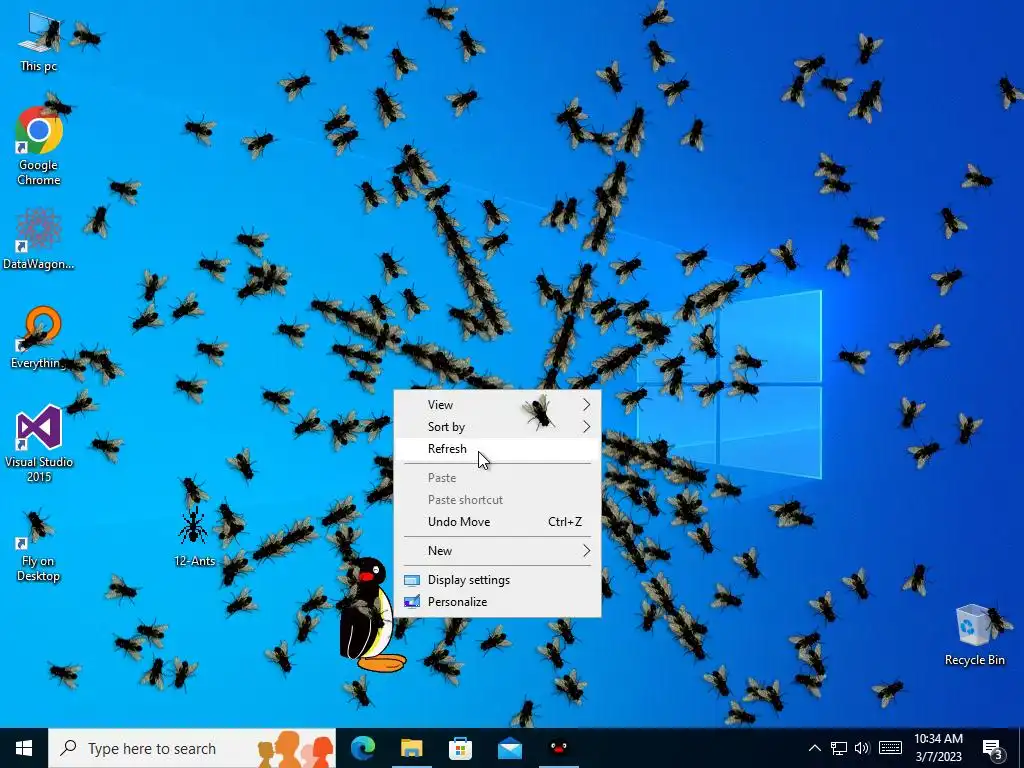Open the volume speaker tray icon
Viewport: 1024px width, 768px height.
[x=862, y=748]
